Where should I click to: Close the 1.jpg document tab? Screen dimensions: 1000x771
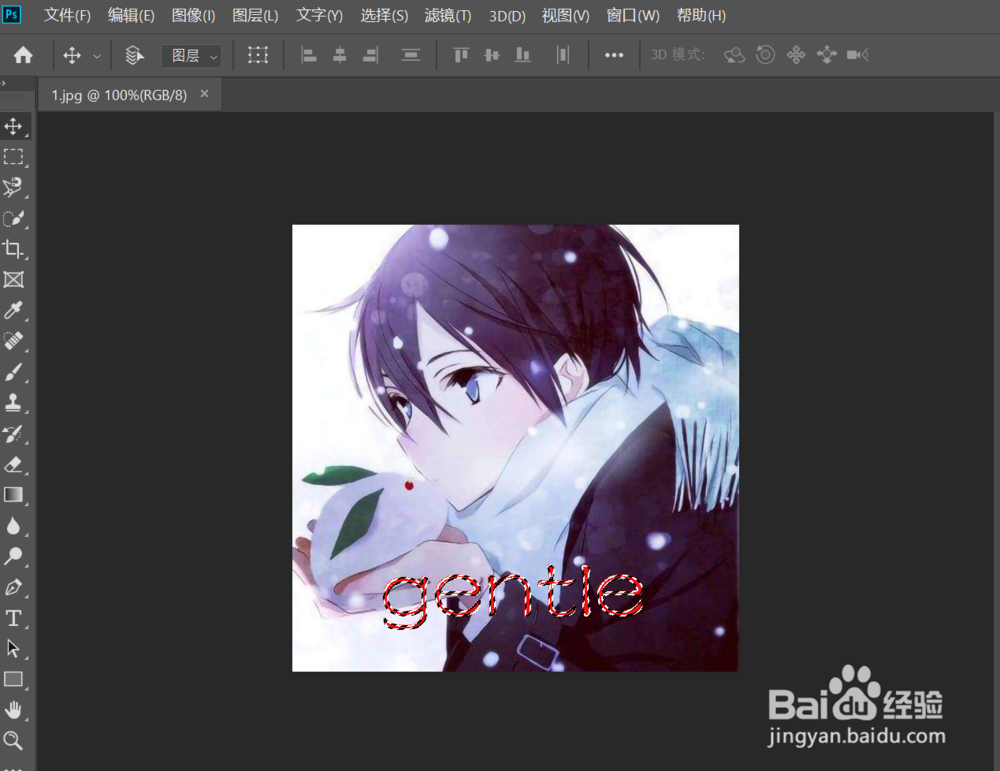[x=205, y=94]
